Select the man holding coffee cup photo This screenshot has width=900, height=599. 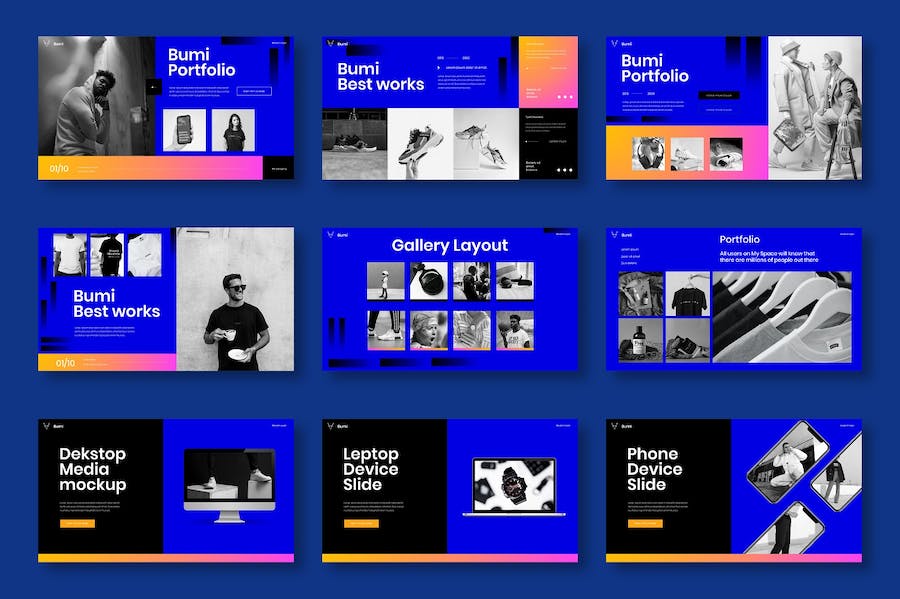pyautogui.click(x=236, y=299)
